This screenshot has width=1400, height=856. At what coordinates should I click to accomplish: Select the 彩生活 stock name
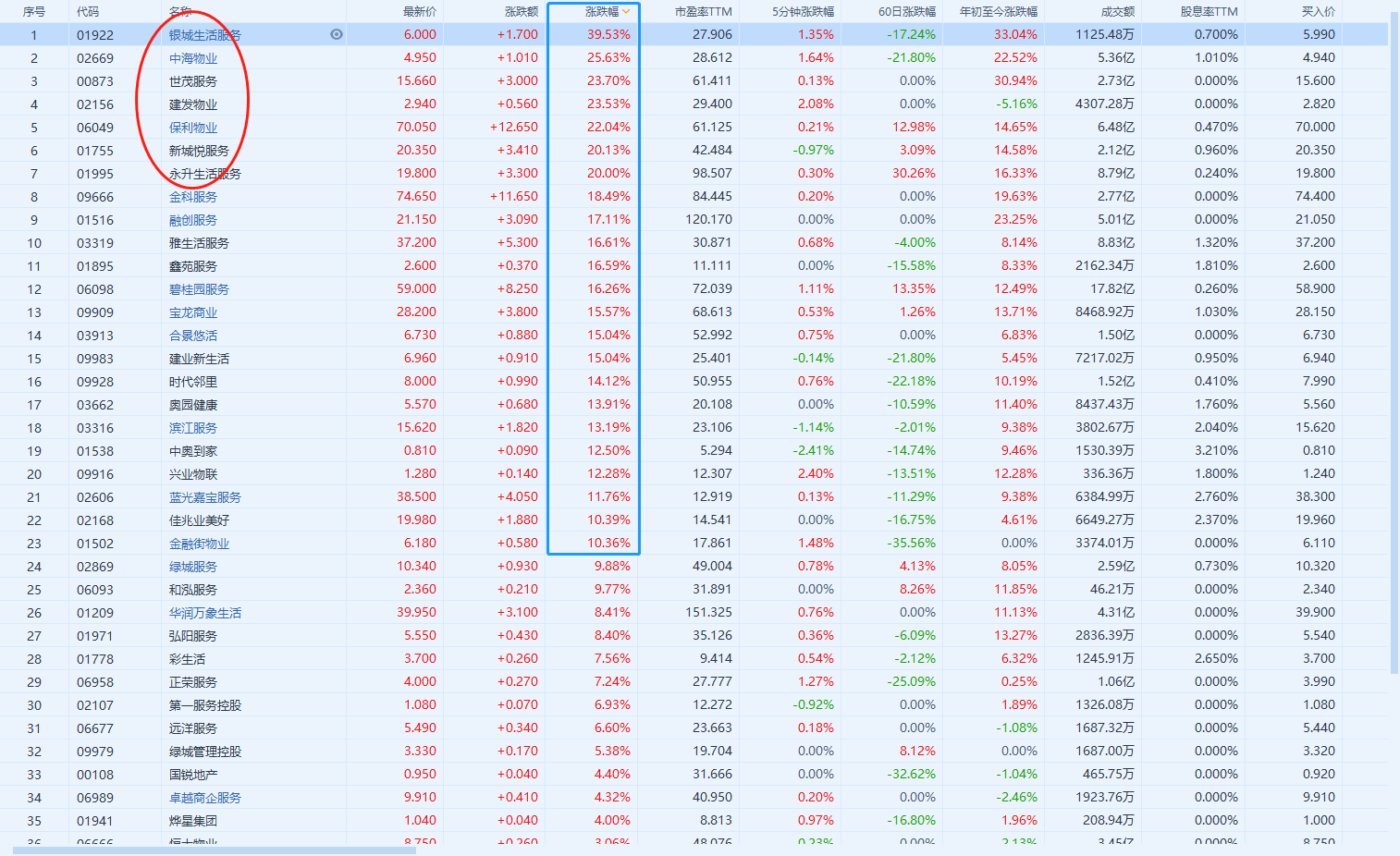pos(188,659)
